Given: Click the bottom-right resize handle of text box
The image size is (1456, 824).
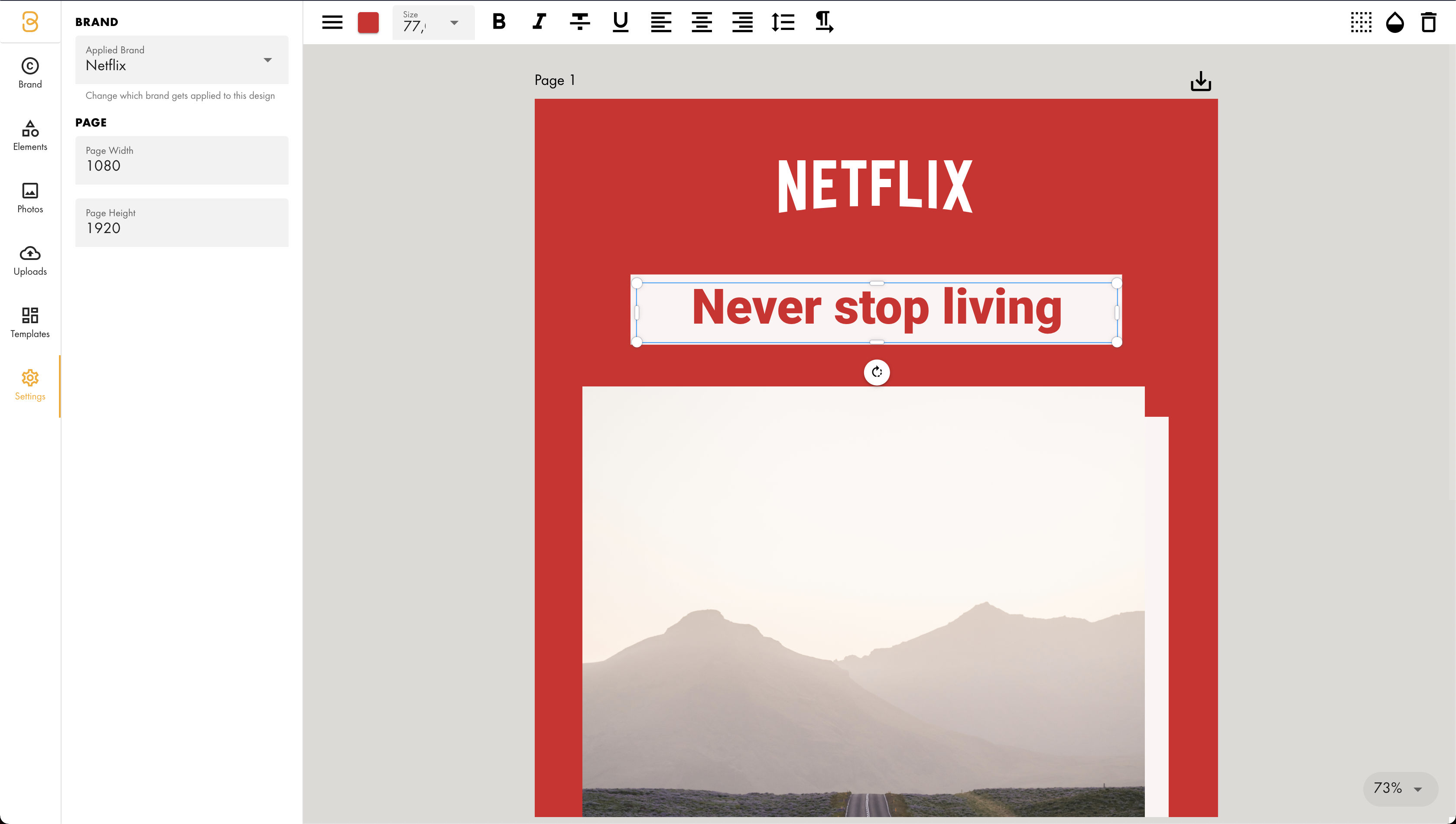Looking at the screenshot, I should point(1116,342).
